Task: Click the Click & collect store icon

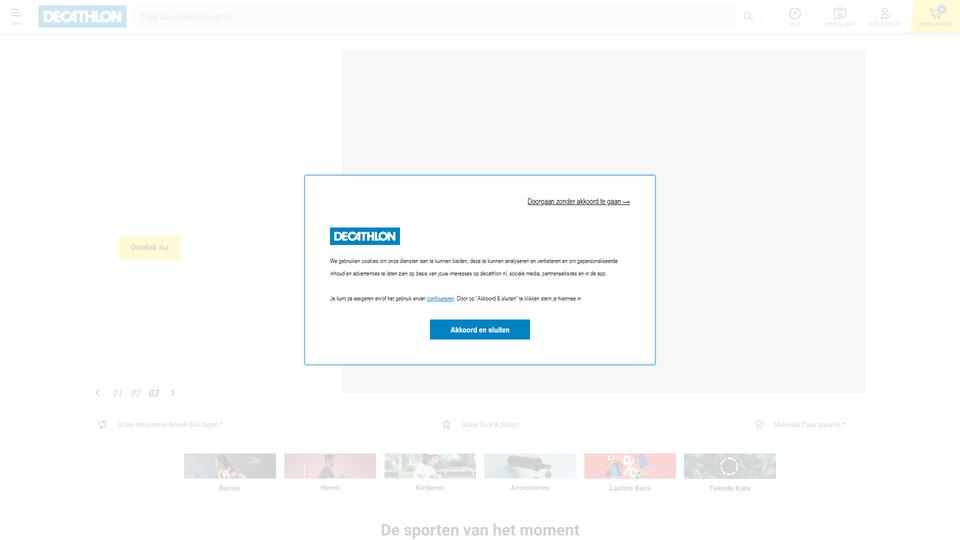Action: tap(446, 424)
